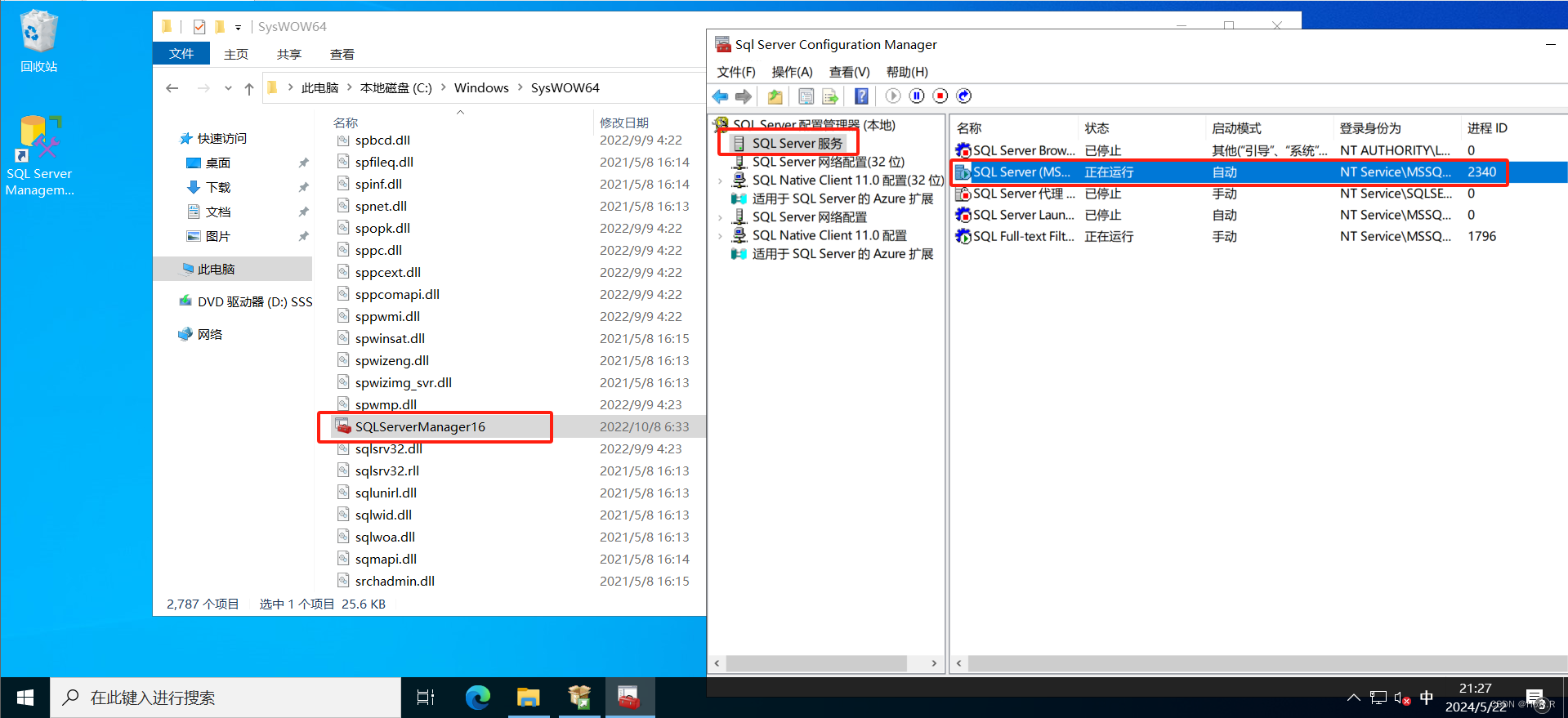Switch to 查看 tab in File Explorer

tap(342, 55)
